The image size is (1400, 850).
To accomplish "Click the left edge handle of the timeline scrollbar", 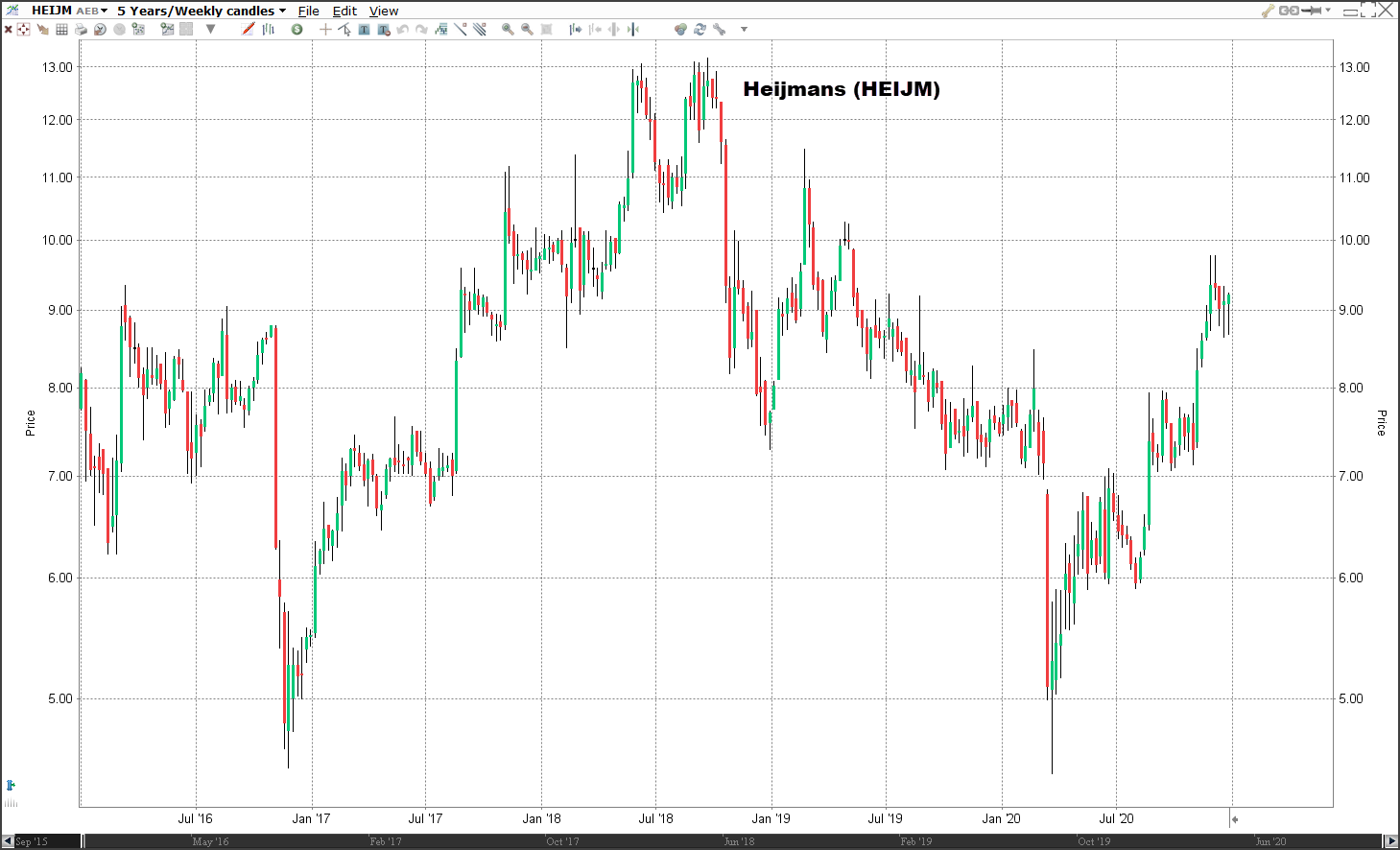I will [x=83, y=841].
